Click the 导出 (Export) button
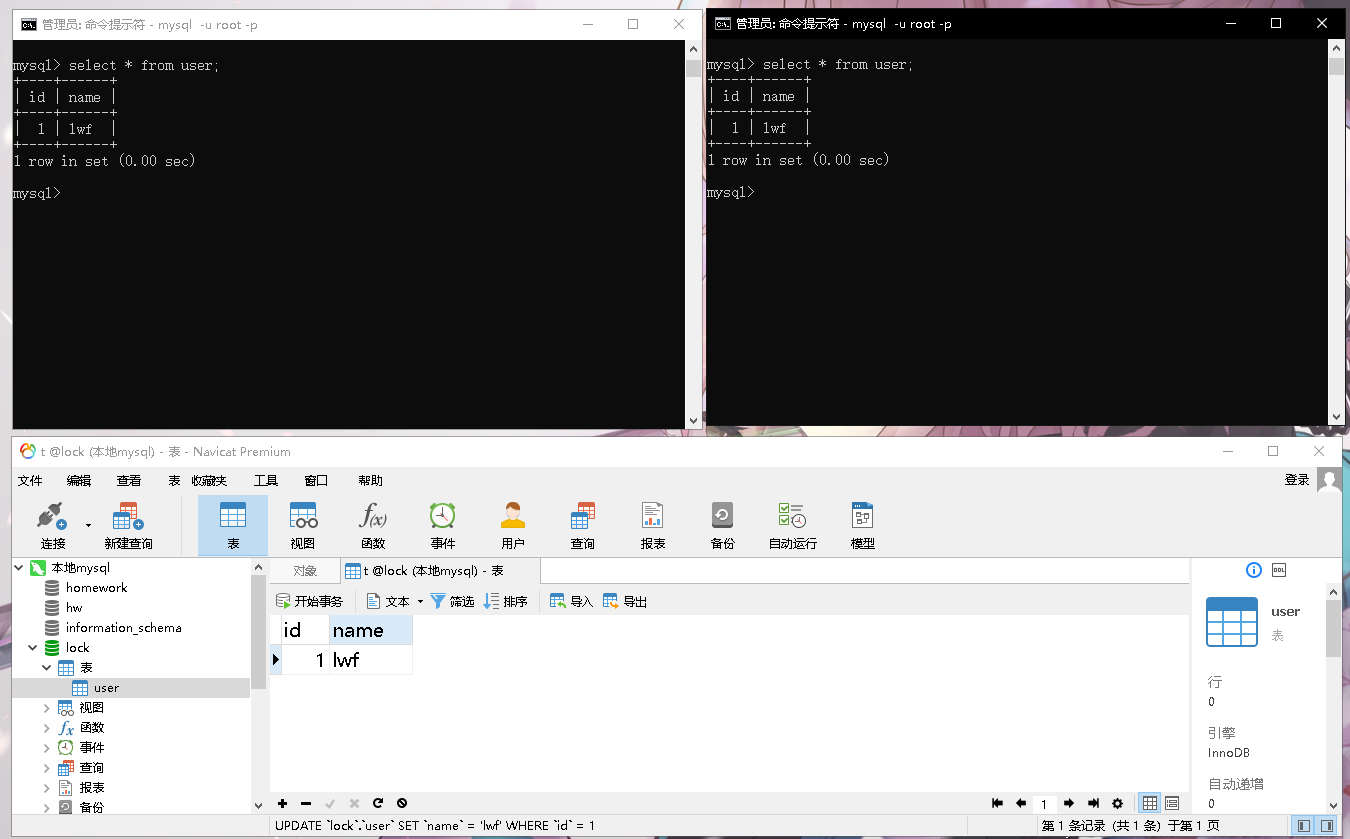 [625, 601]
